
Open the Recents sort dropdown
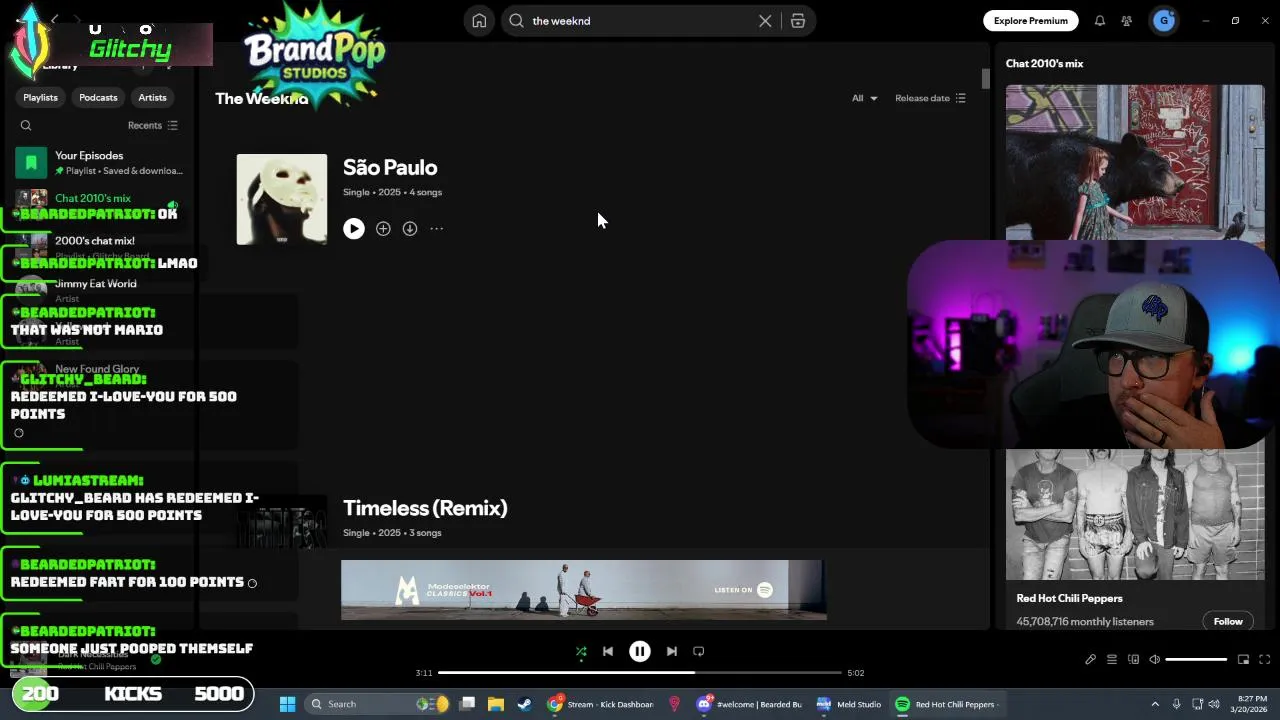tap(152, 125)
